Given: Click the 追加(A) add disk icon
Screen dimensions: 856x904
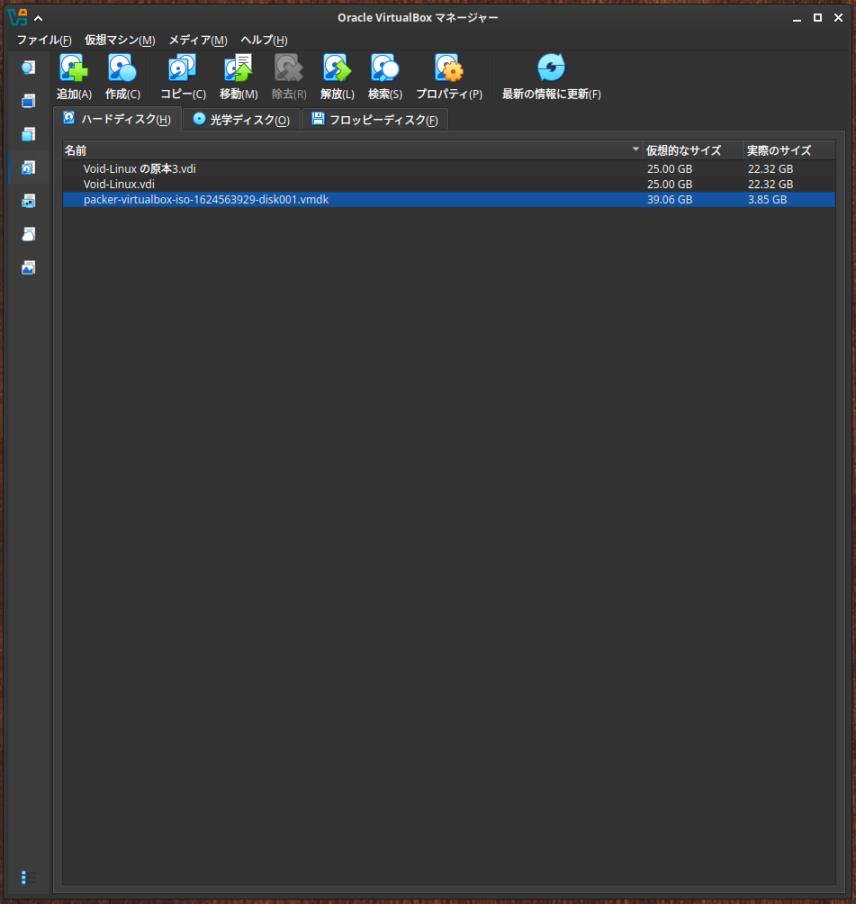Looking at the screenshot, I should tap(74, 68).
